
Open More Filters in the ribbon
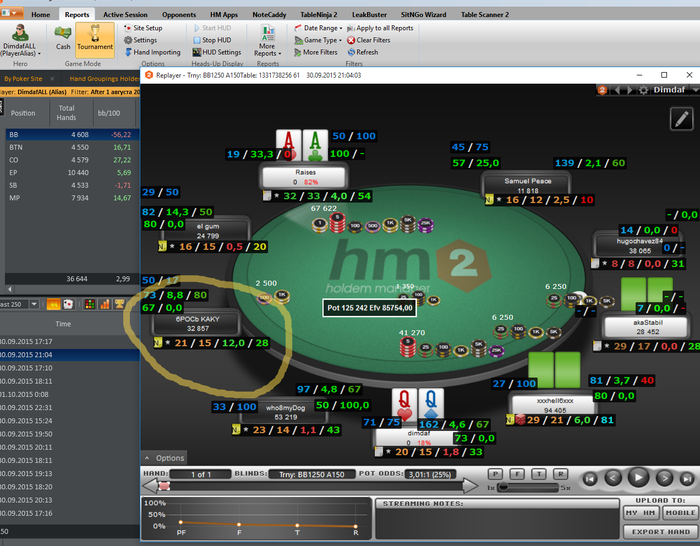point(316,52)
